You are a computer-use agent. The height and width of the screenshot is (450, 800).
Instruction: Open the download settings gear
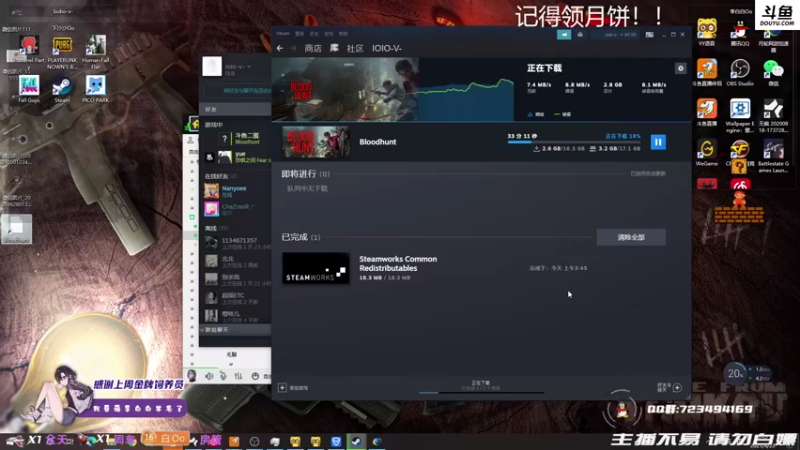(x=681, y=68)
